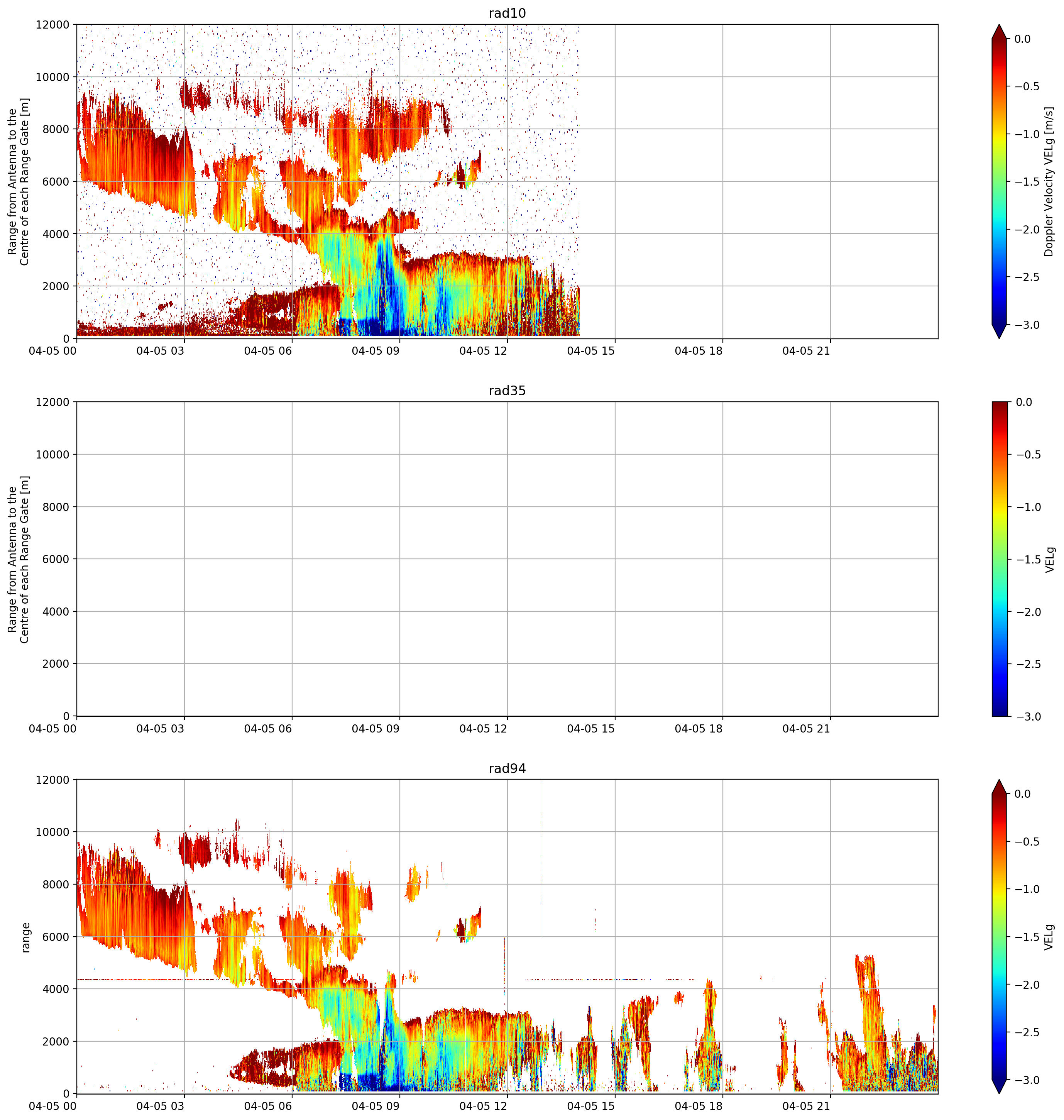The height and width of the screenshot is (1120, 1064).
Task: Click the rad35 plot title
Action: [x=507, y=391]
